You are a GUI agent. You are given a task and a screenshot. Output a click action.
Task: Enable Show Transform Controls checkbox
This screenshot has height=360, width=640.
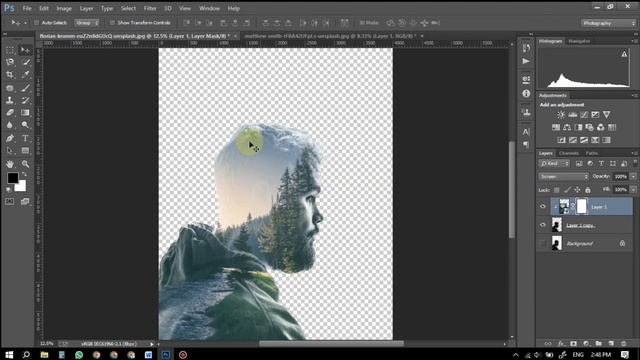coord(112,23)
